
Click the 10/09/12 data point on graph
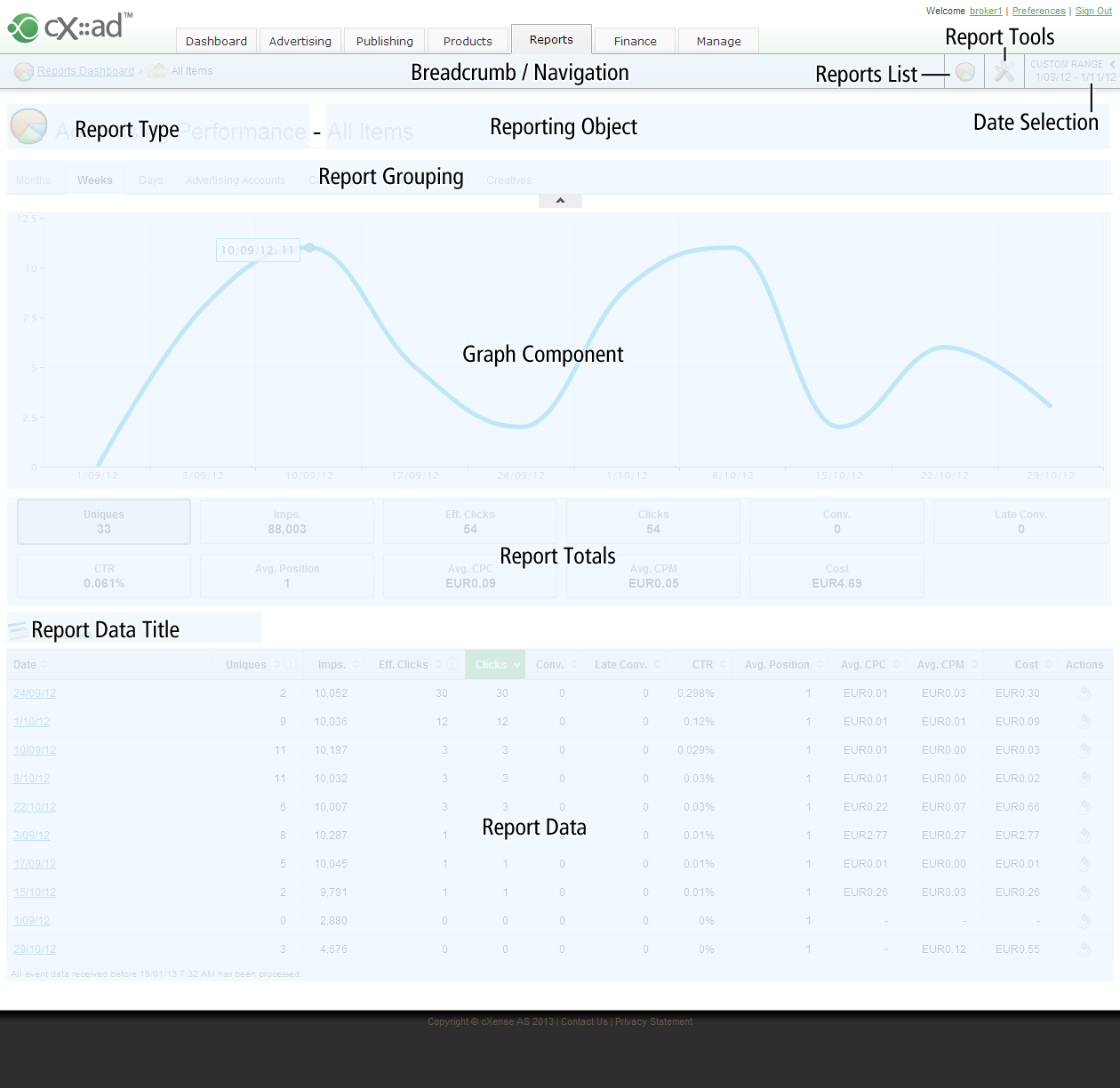tap(309, 248)
